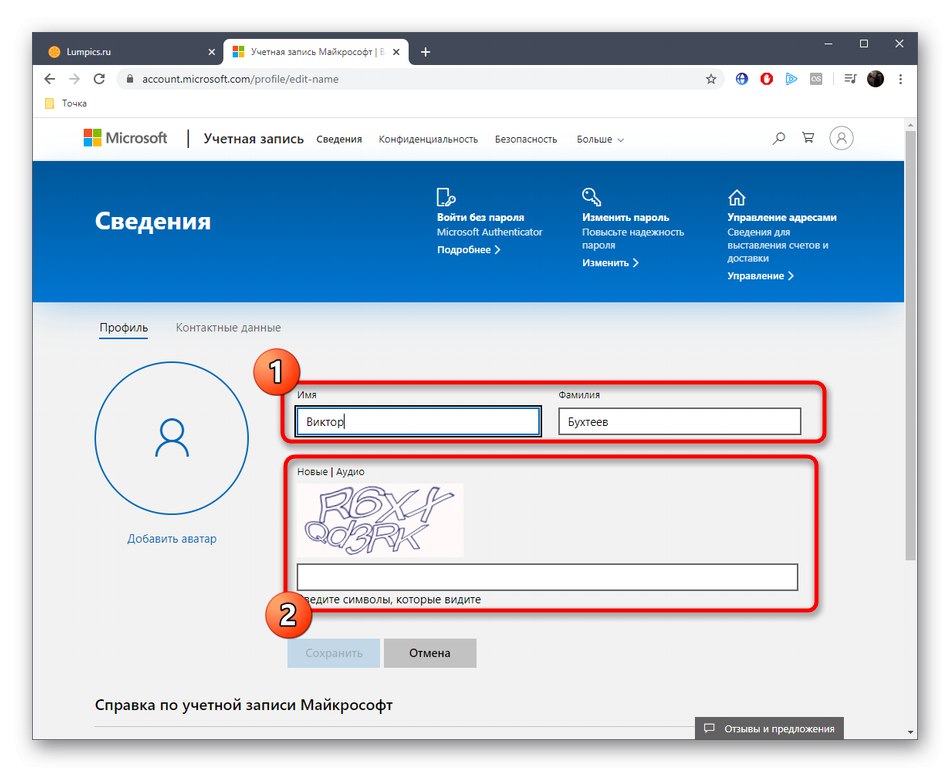
Task: Focus the Фамилия input field
Action: coord(679,421)
